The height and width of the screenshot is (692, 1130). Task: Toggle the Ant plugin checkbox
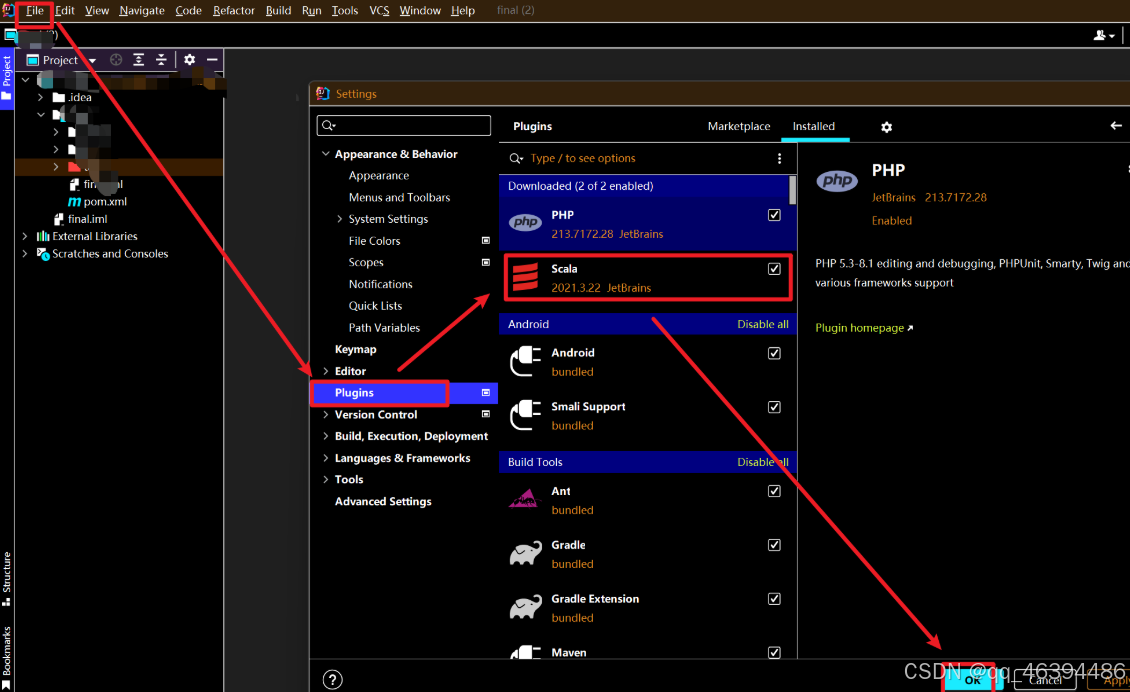point(774,491)
